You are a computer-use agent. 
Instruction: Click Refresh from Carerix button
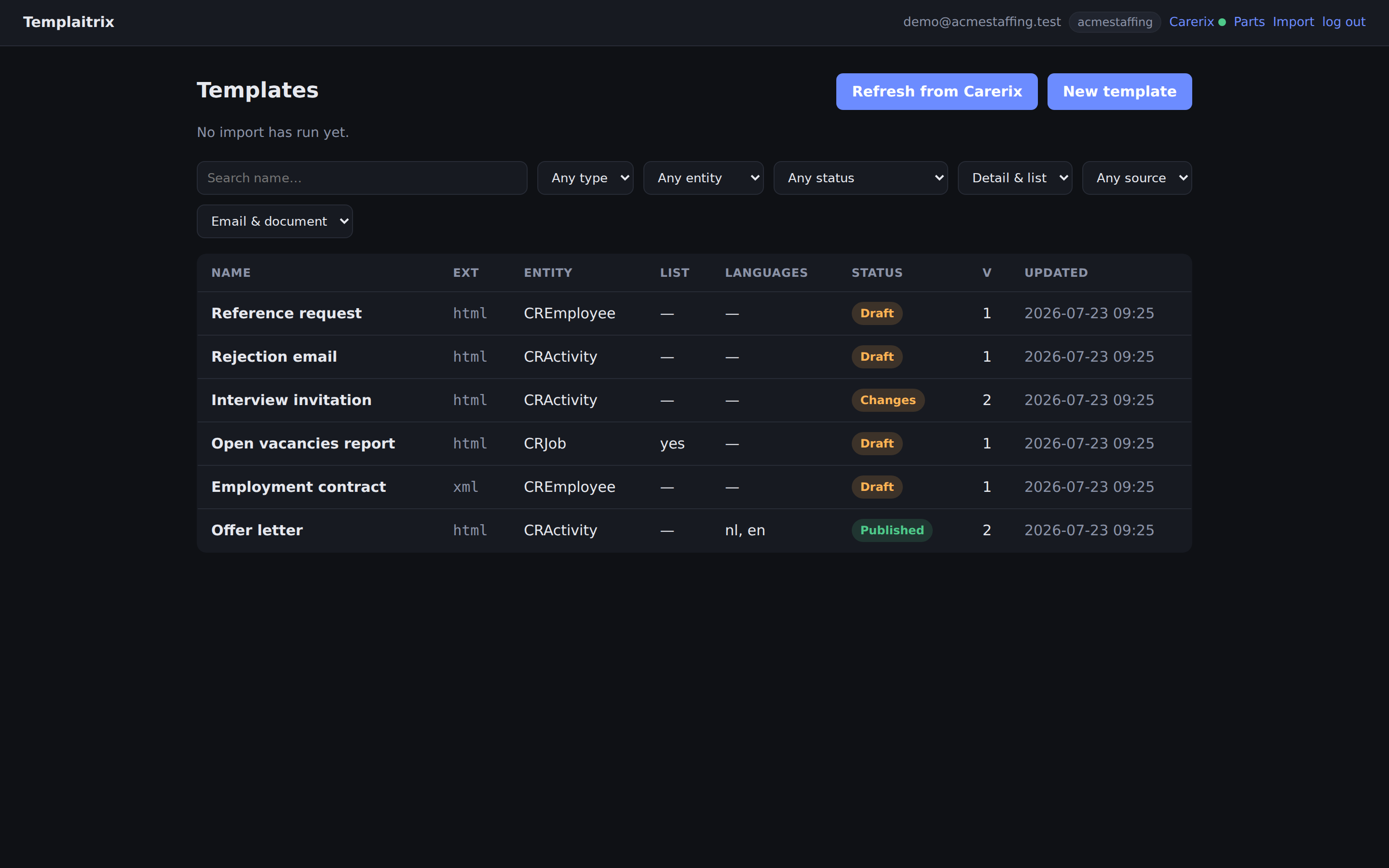pos(937,91)
